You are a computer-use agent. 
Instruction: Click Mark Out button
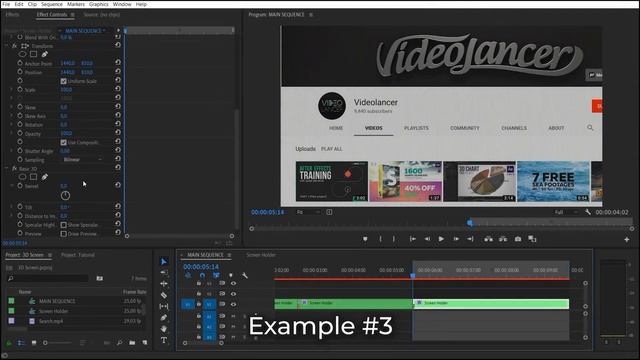pos(393,239)
